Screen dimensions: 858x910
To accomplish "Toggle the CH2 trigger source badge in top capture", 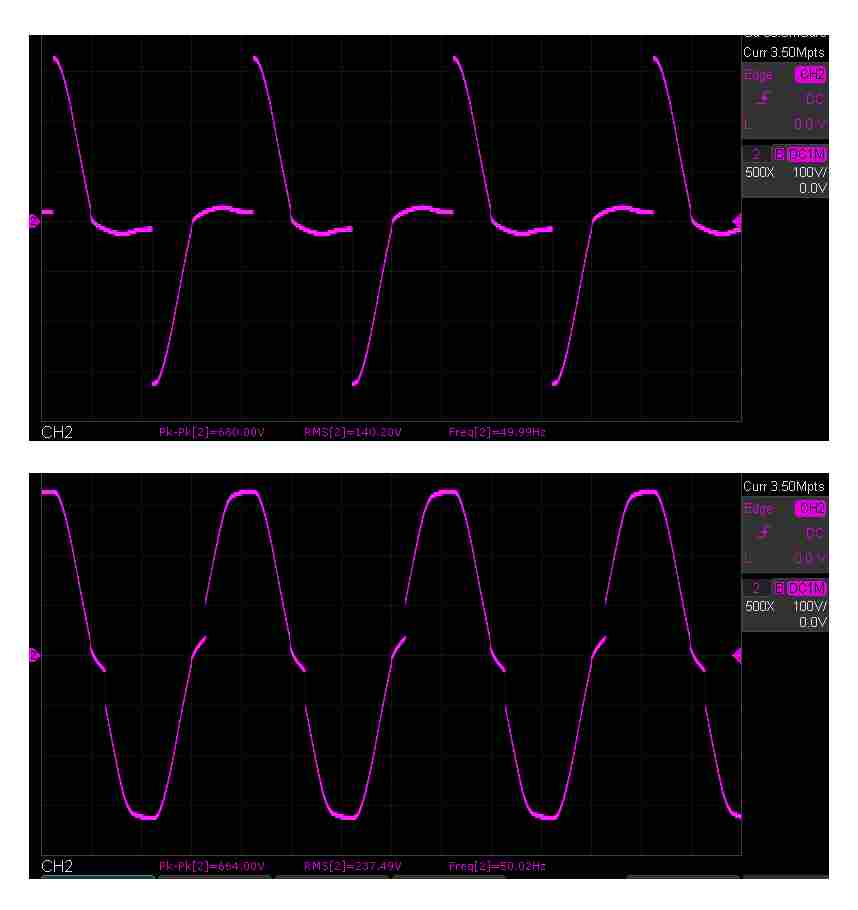I will coord(811,74).
